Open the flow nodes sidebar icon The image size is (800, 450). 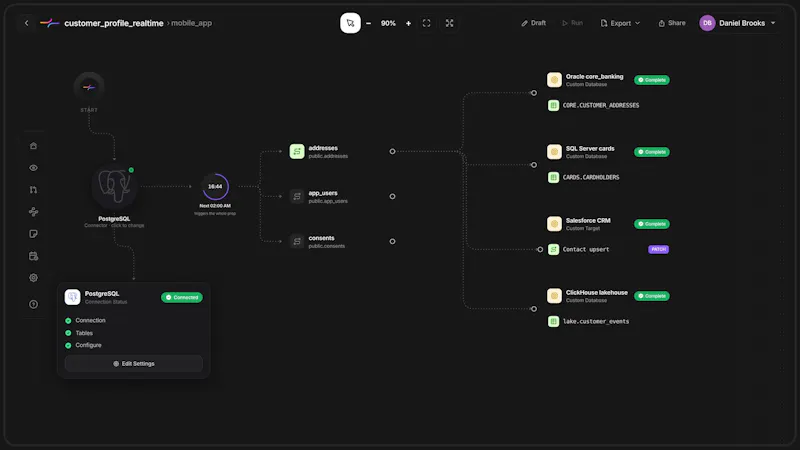33,212
